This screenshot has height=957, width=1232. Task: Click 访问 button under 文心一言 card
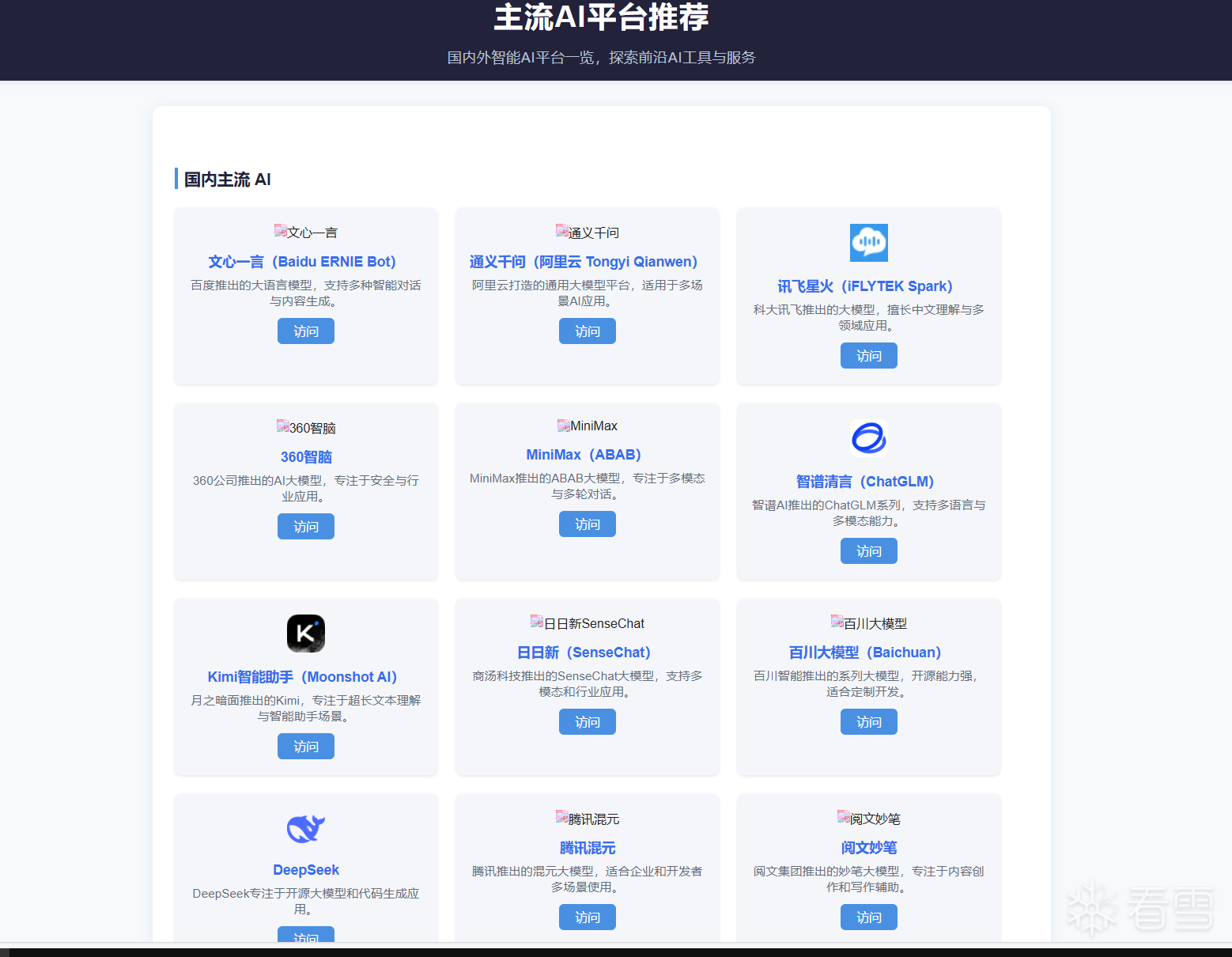coord(306,331)
